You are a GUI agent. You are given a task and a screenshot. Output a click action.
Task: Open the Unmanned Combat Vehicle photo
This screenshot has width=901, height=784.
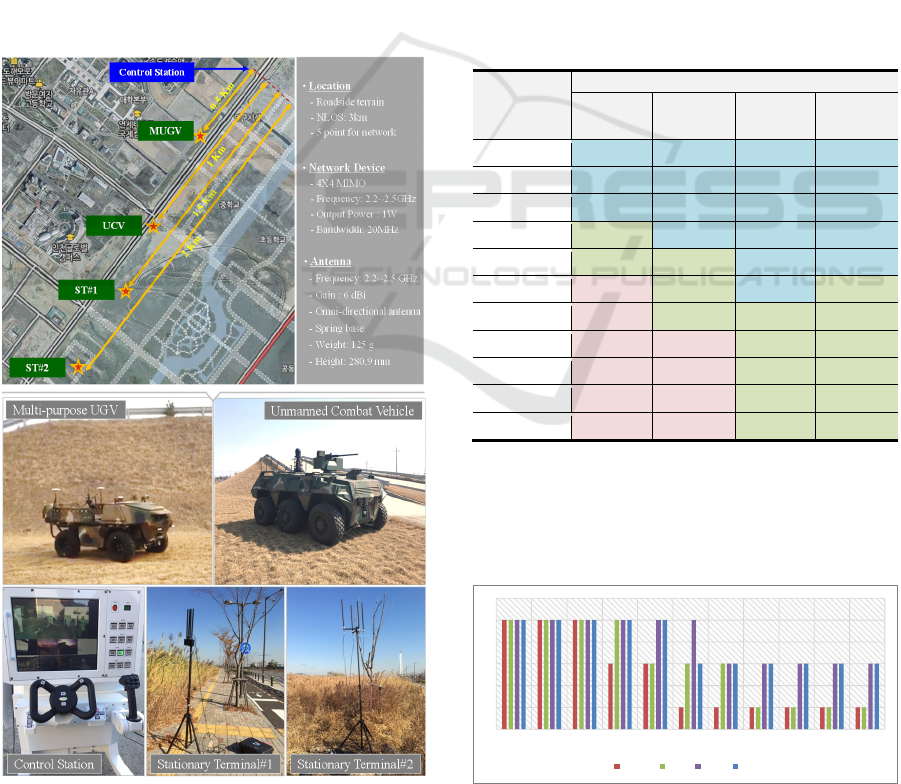tap(319, 489)
